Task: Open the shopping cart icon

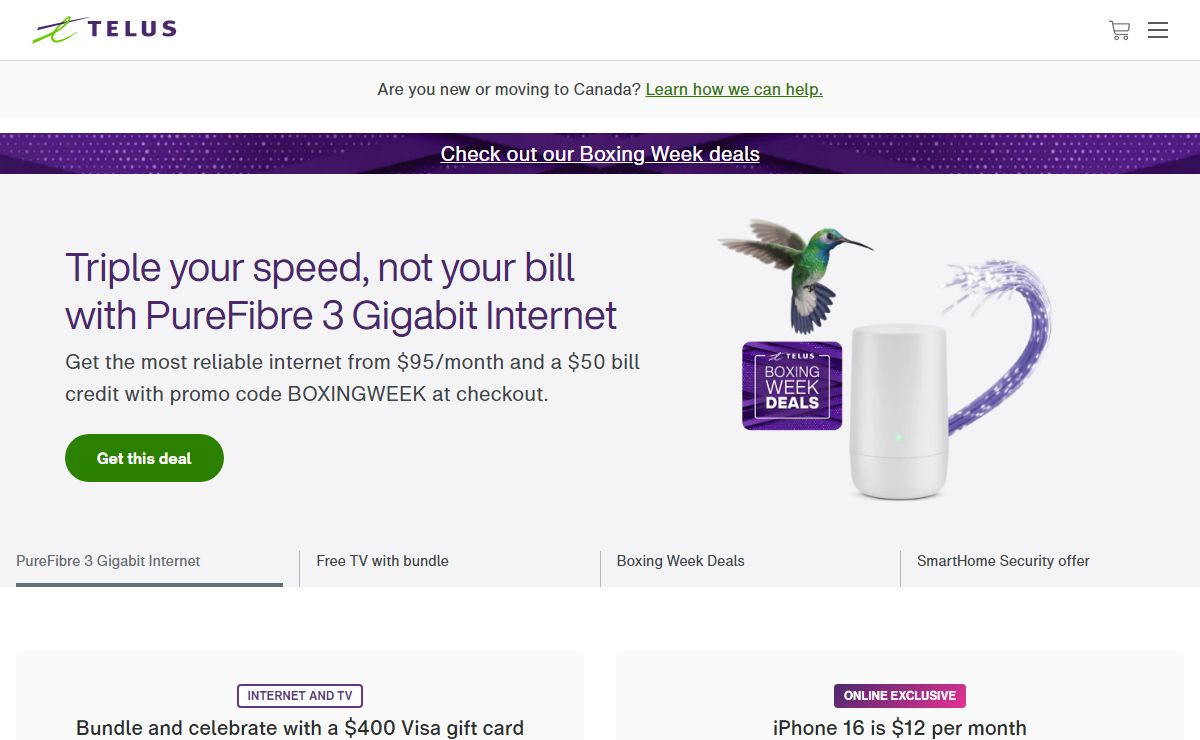Action: [1119, 30]
